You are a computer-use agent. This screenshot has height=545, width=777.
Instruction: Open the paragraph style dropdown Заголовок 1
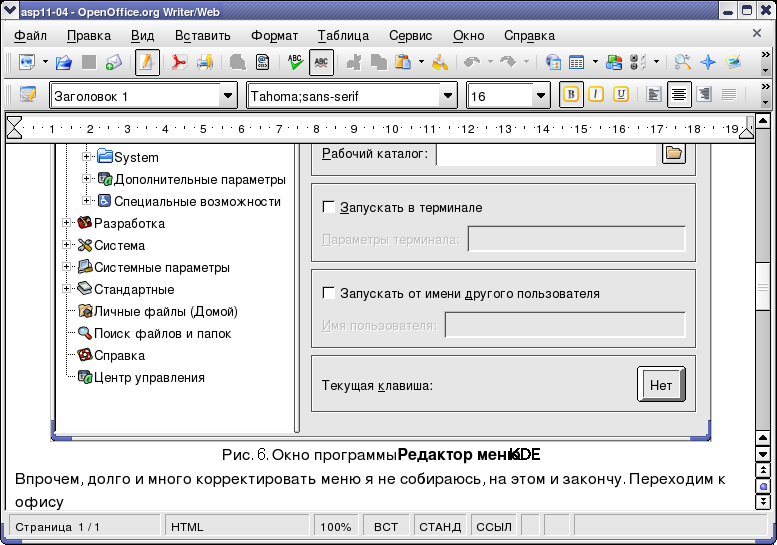coord(227,96)
